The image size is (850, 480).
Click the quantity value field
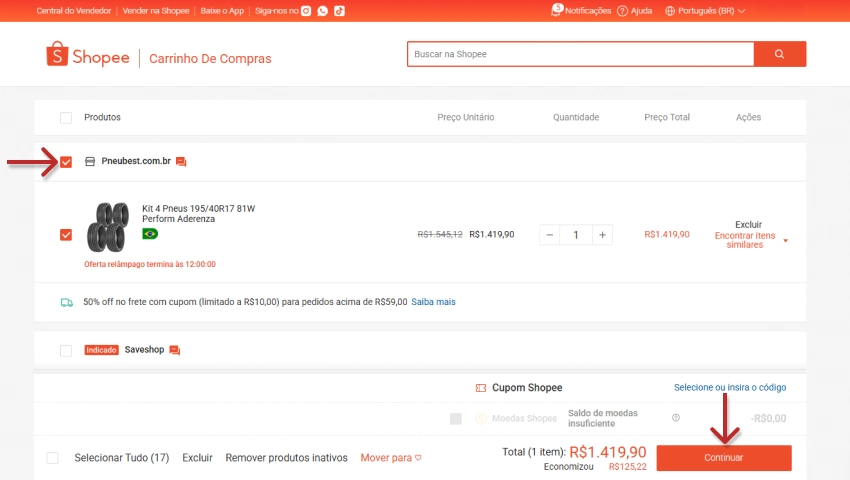(576, 235)
